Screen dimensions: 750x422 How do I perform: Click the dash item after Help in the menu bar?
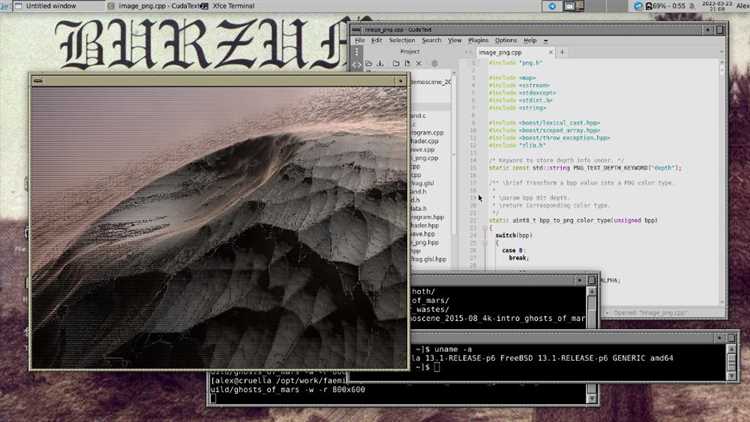pyautogui.click(x=545, y=41)
